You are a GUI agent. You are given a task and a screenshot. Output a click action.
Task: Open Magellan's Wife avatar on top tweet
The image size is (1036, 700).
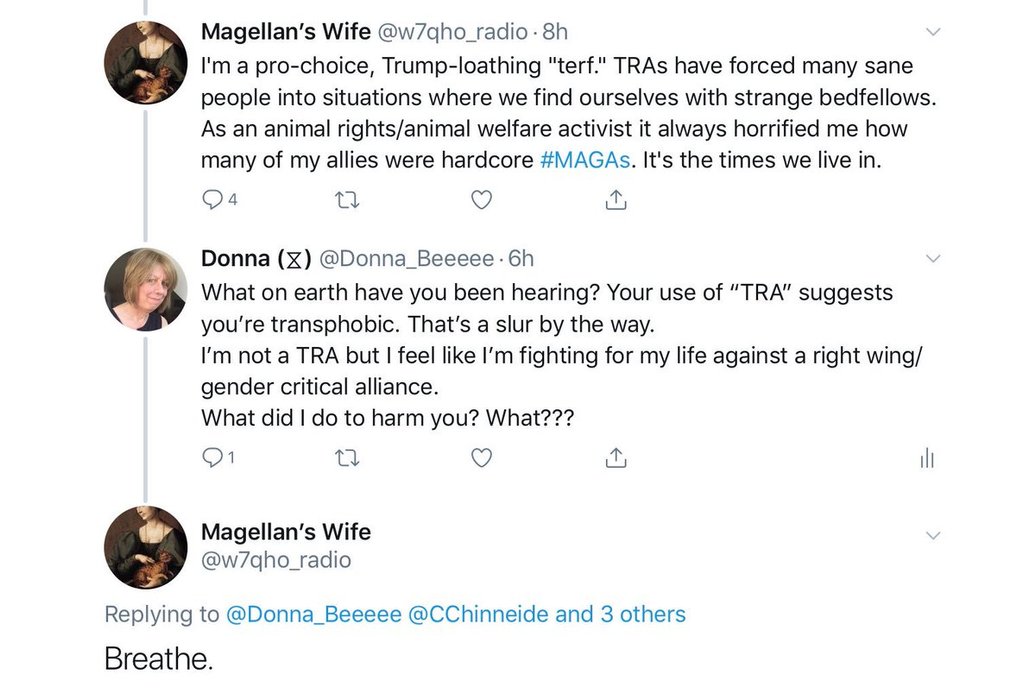[146, 62]
